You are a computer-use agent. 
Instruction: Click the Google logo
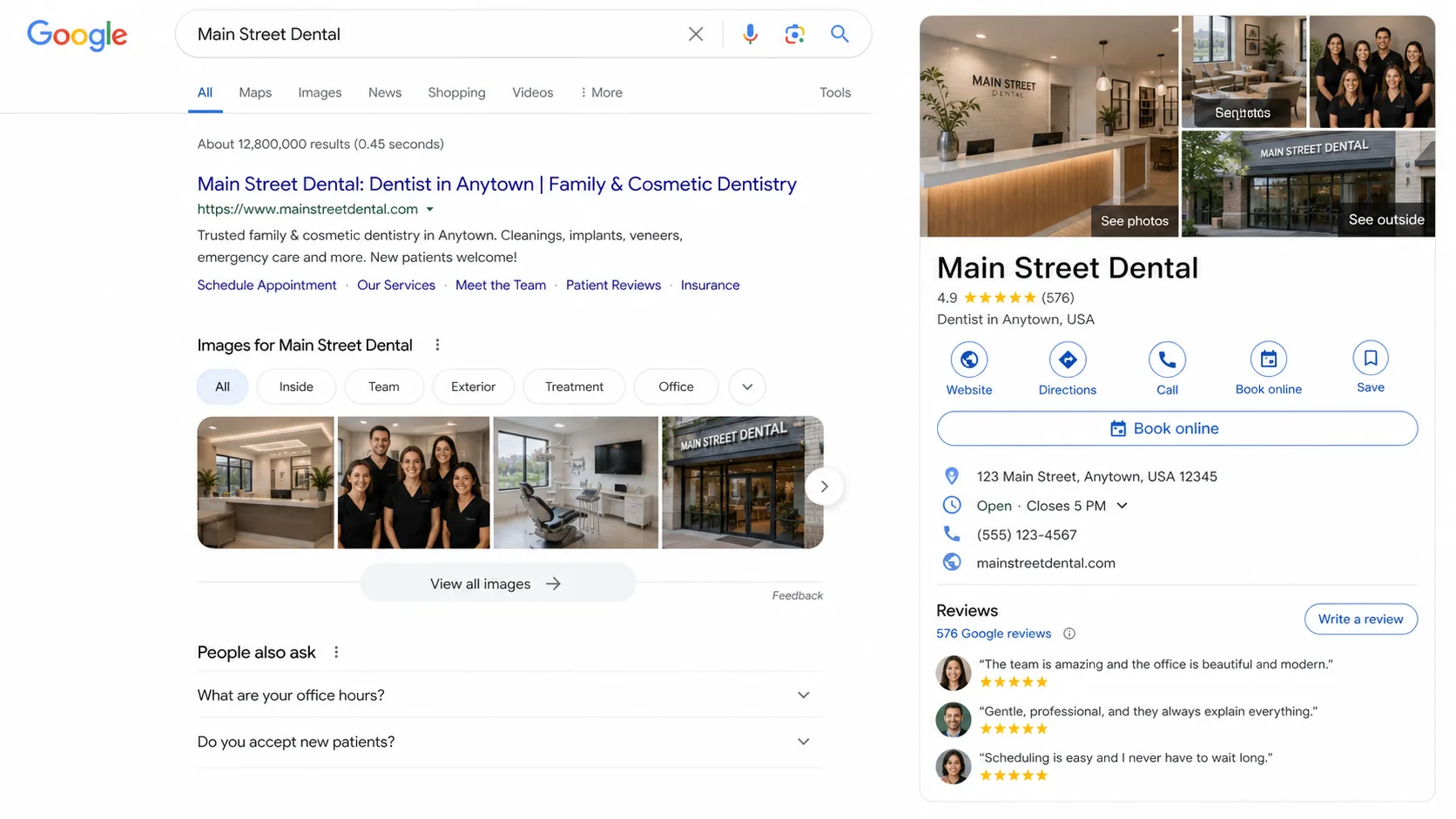click(77, 35)
